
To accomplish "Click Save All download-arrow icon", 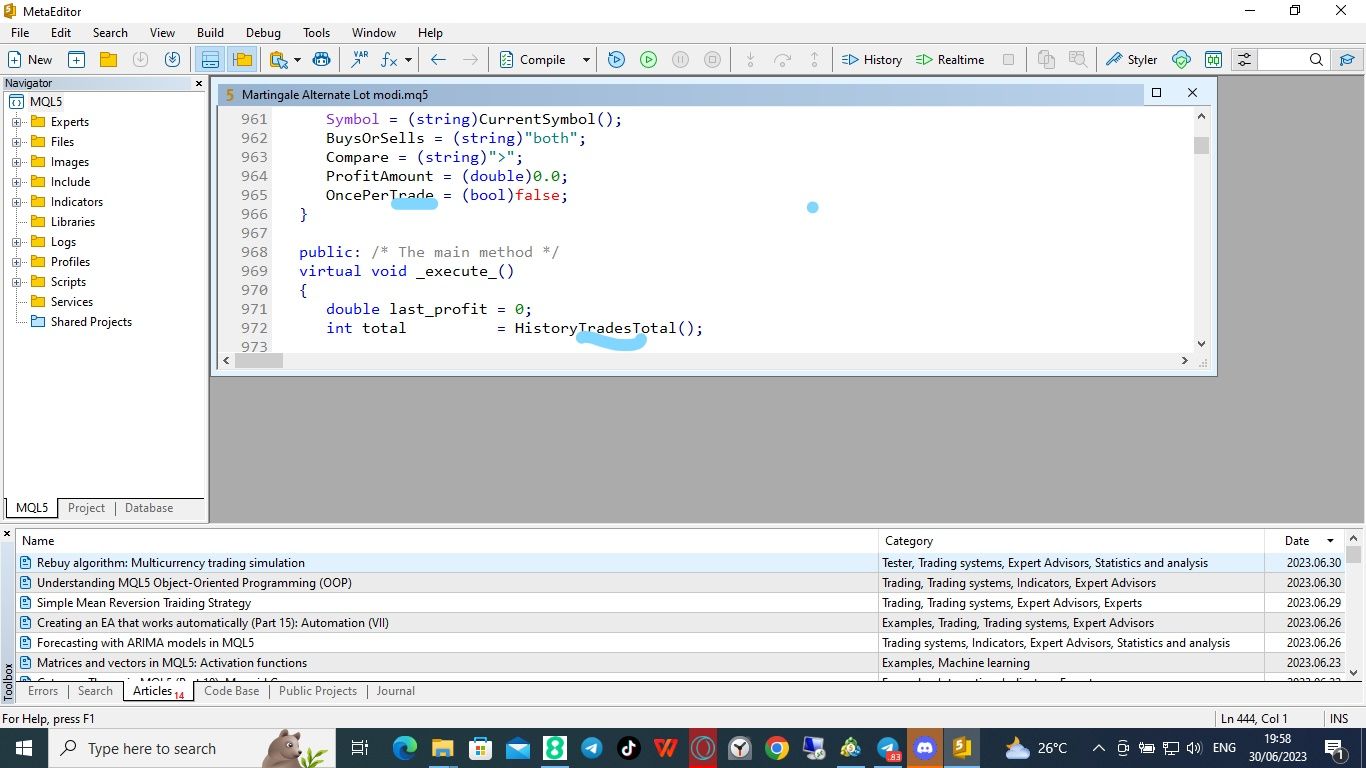I will 172,60.
